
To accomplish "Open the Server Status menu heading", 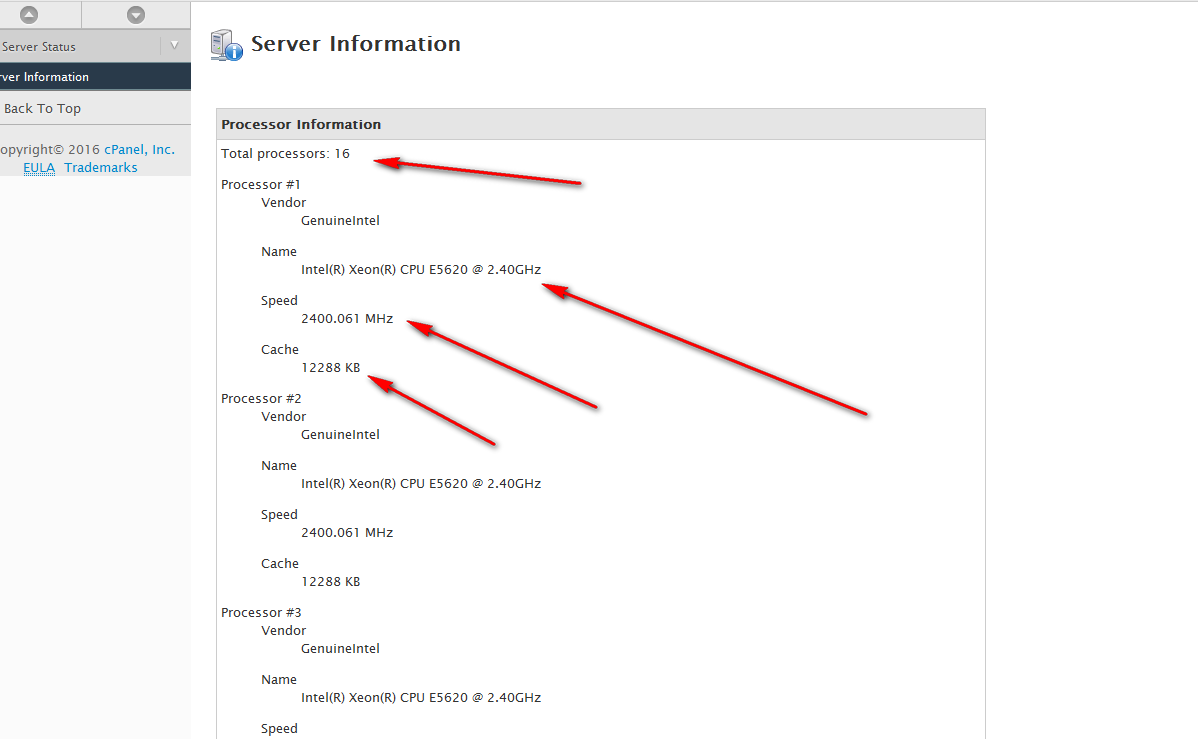I will coord(40,47).
